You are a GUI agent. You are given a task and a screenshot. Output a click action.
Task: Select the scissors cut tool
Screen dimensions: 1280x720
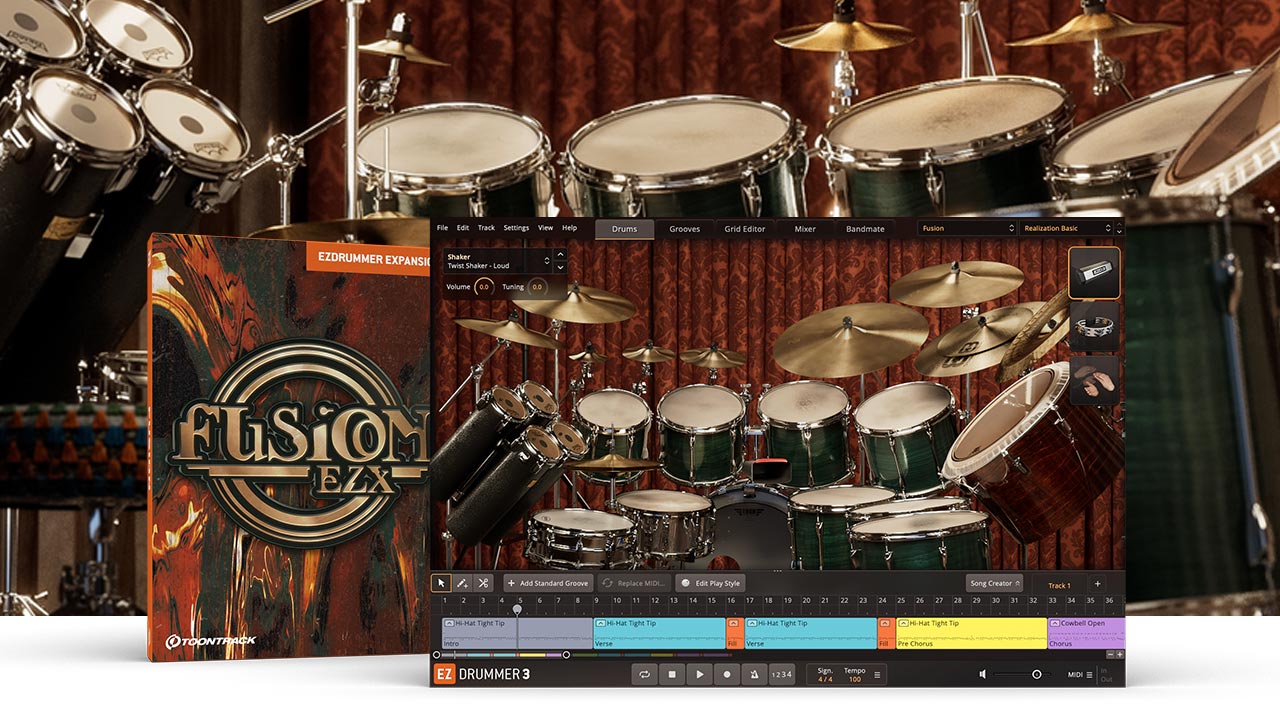click(x=483, y=583)
